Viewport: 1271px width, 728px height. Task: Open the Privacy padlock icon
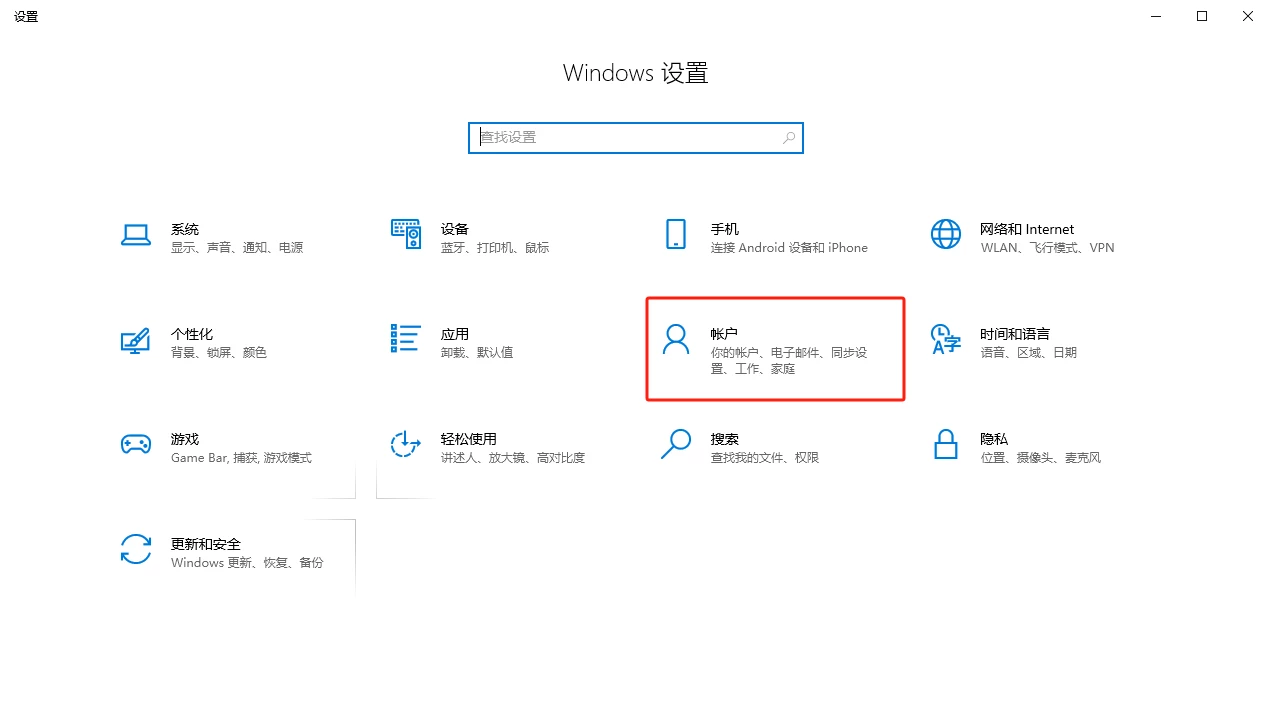click(x=946, y=444)
